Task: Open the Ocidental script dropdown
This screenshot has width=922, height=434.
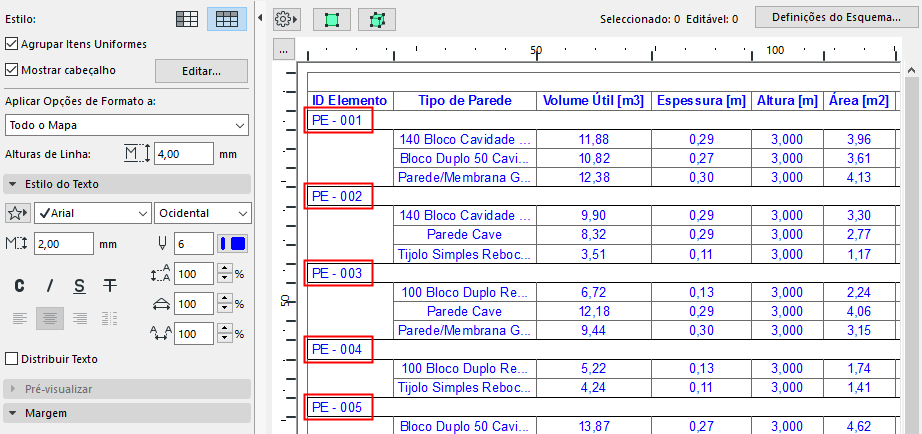Action: pyautogui.click(x=202, y=213)
